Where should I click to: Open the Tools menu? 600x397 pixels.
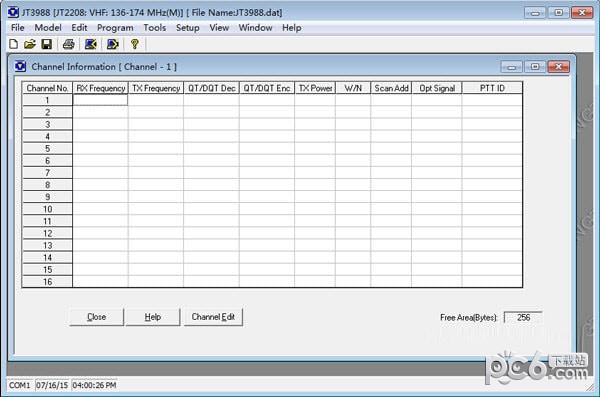(x=155, y=28)
